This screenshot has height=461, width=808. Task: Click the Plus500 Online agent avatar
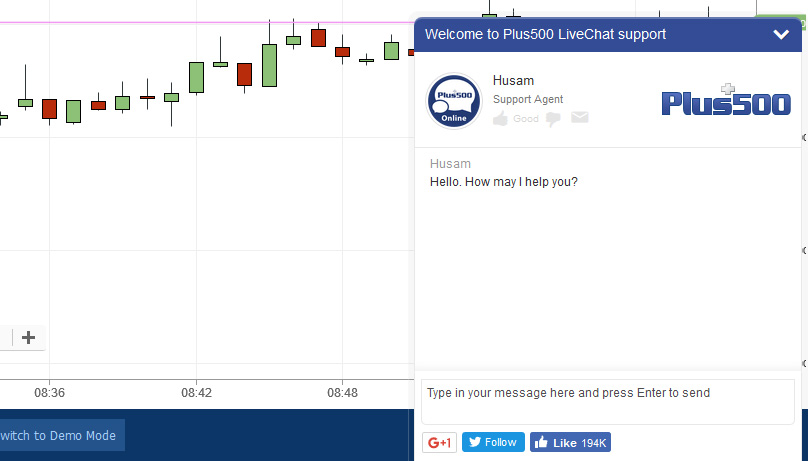click(453, 101)
